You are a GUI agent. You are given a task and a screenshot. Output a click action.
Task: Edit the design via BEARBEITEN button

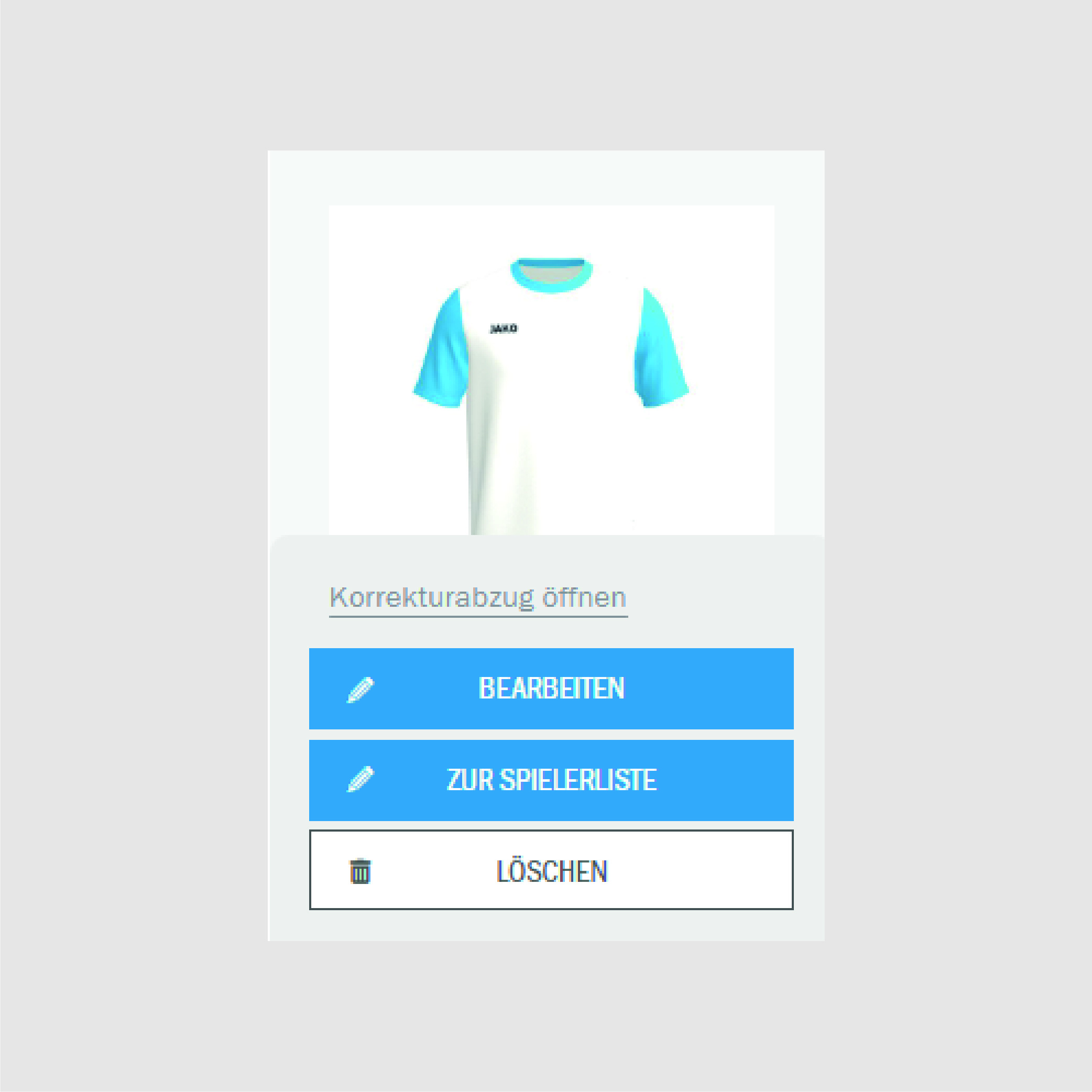(x=551, y=689)
